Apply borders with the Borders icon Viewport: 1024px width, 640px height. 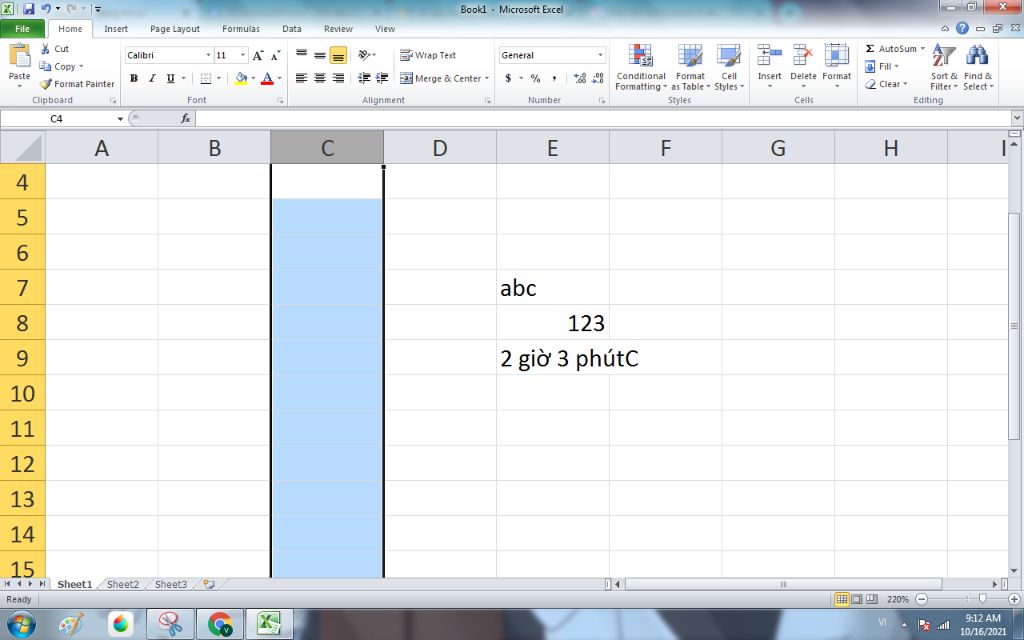(x=206, y=78)
